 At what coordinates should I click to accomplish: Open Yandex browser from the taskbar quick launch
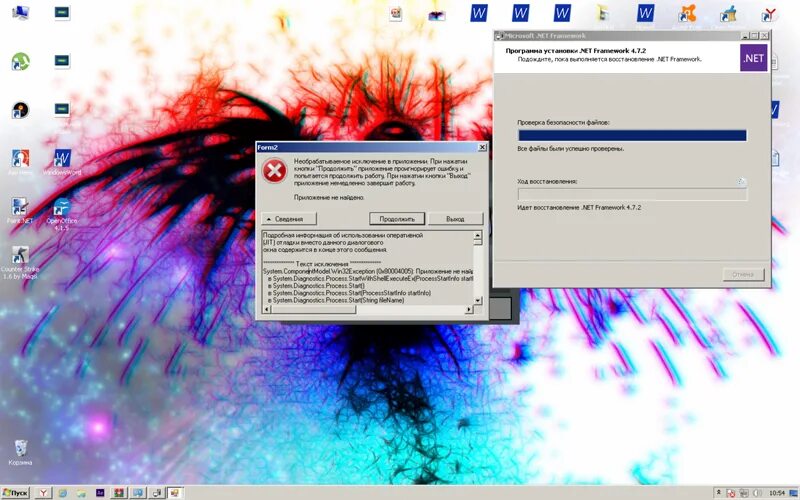coord(44,492)
